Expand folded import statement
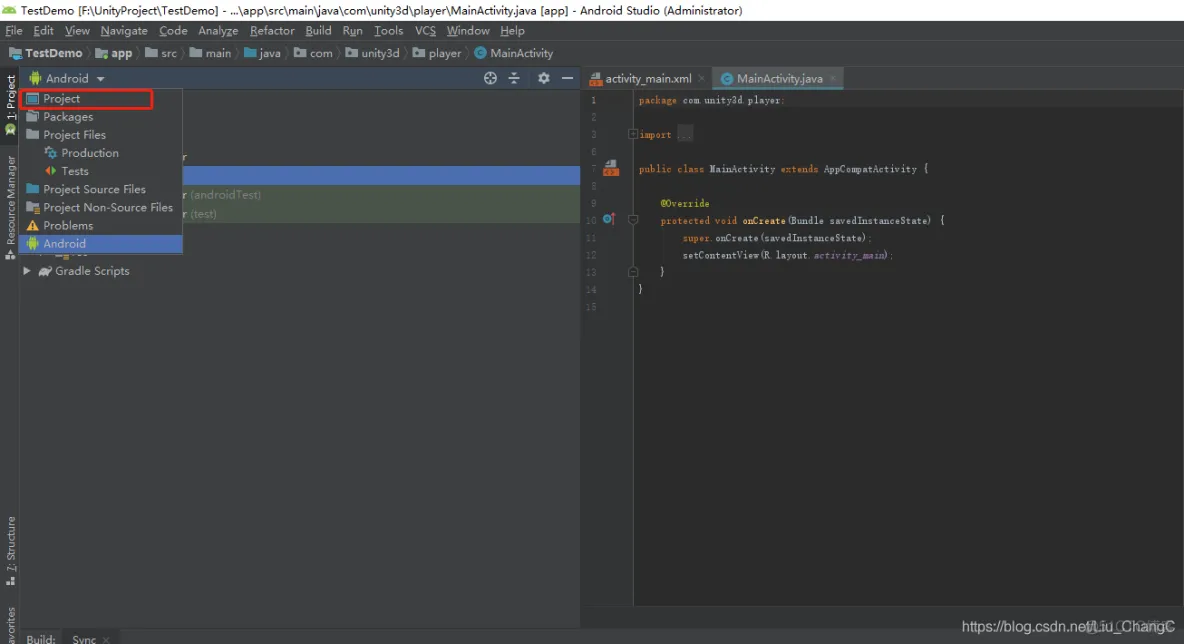The height and width of the screenshot is (644, 1184). (x=633, y=134)
